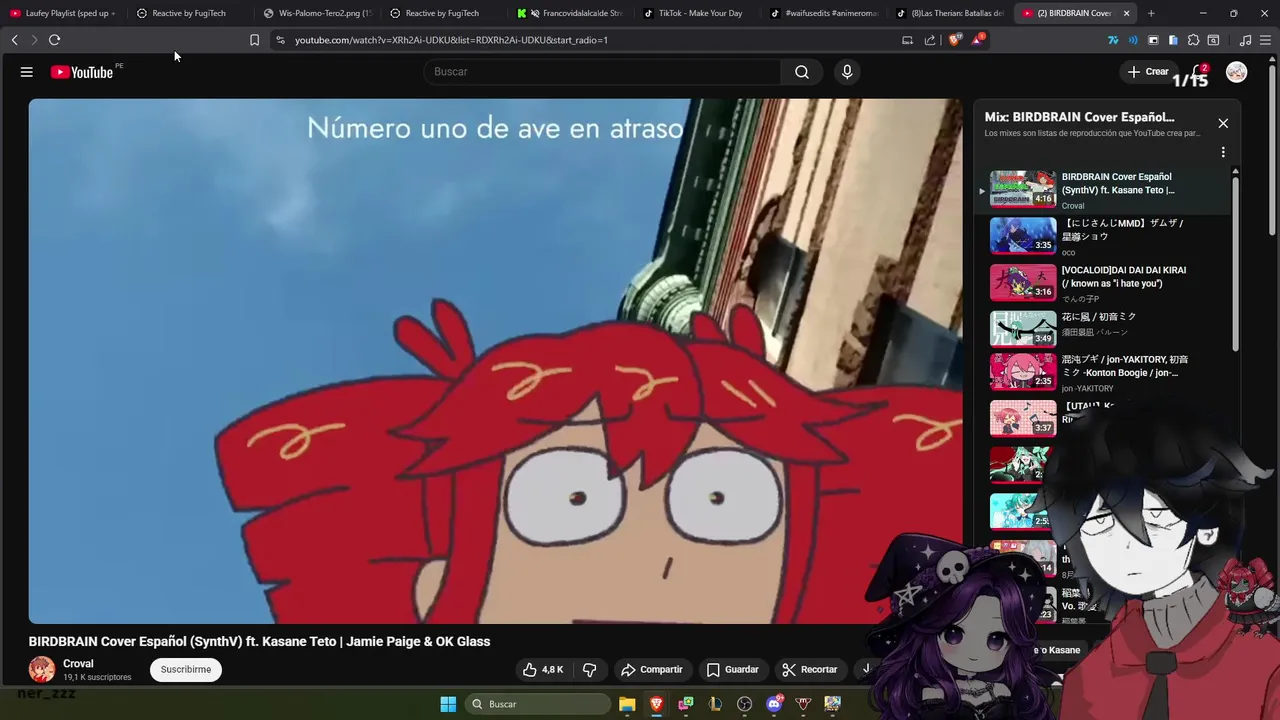
Task: Switch to TikTok - Make Your Day tab
Action: tap(697, 13)
